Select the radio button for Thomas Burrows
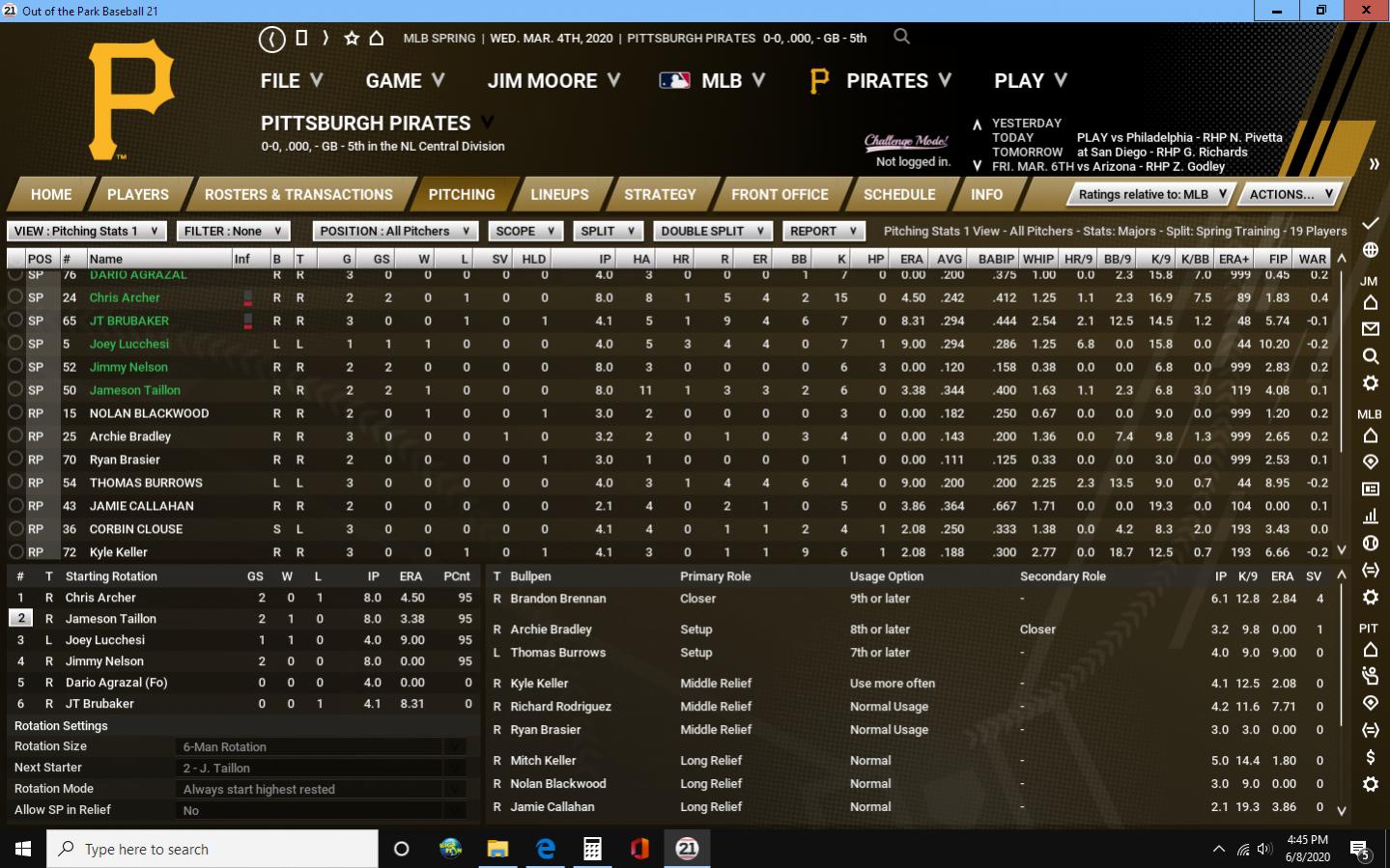 tap(15, 483)
